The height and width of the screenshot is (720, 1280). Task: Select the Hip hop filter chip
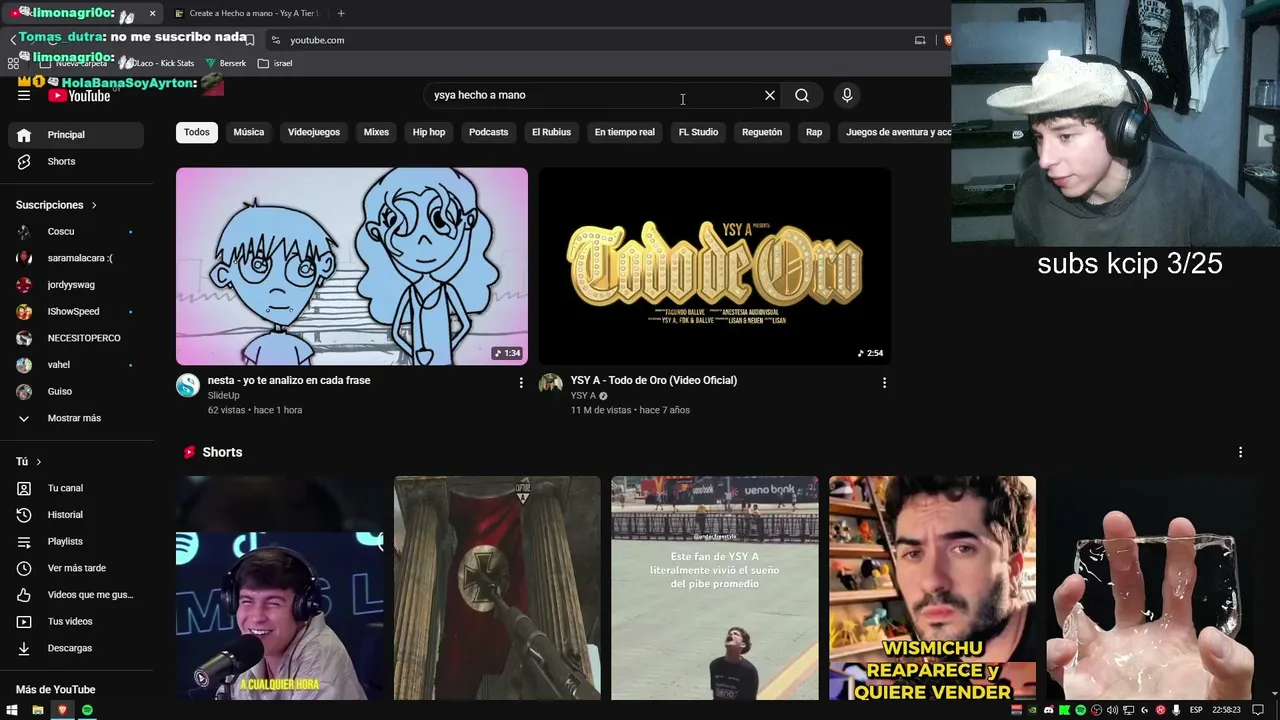[429, 132]
